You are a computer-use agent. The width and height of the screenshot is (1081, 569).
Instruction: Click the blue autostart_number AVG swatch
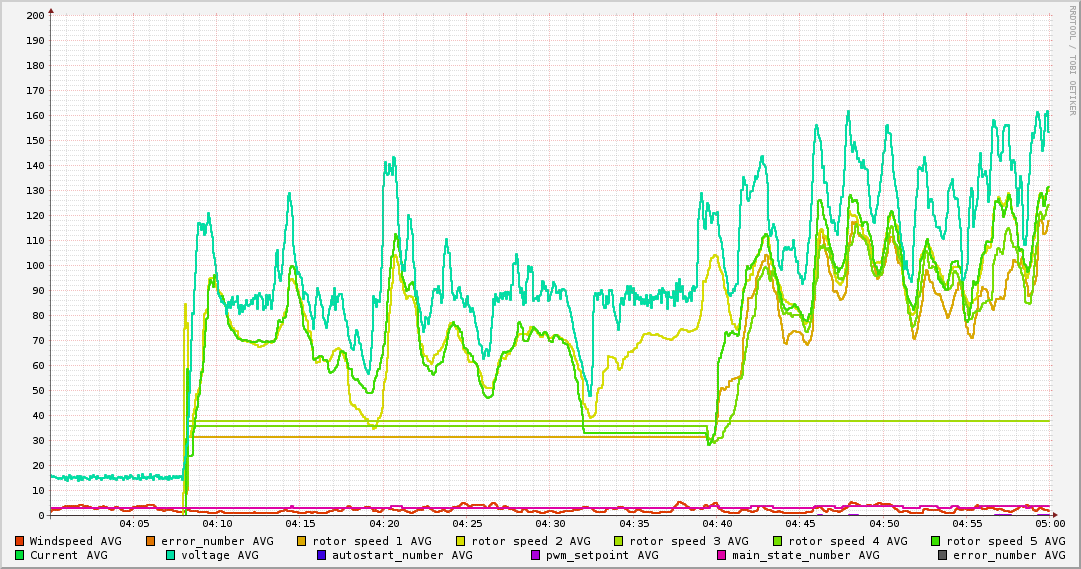[x=321, y=555]
